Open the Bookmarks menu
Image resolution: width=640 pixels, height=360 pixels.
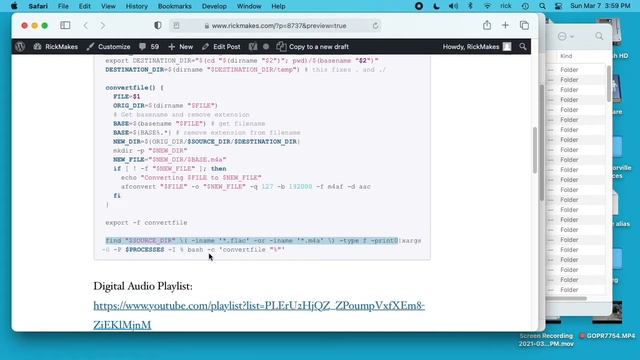click(x=175, y=6)
